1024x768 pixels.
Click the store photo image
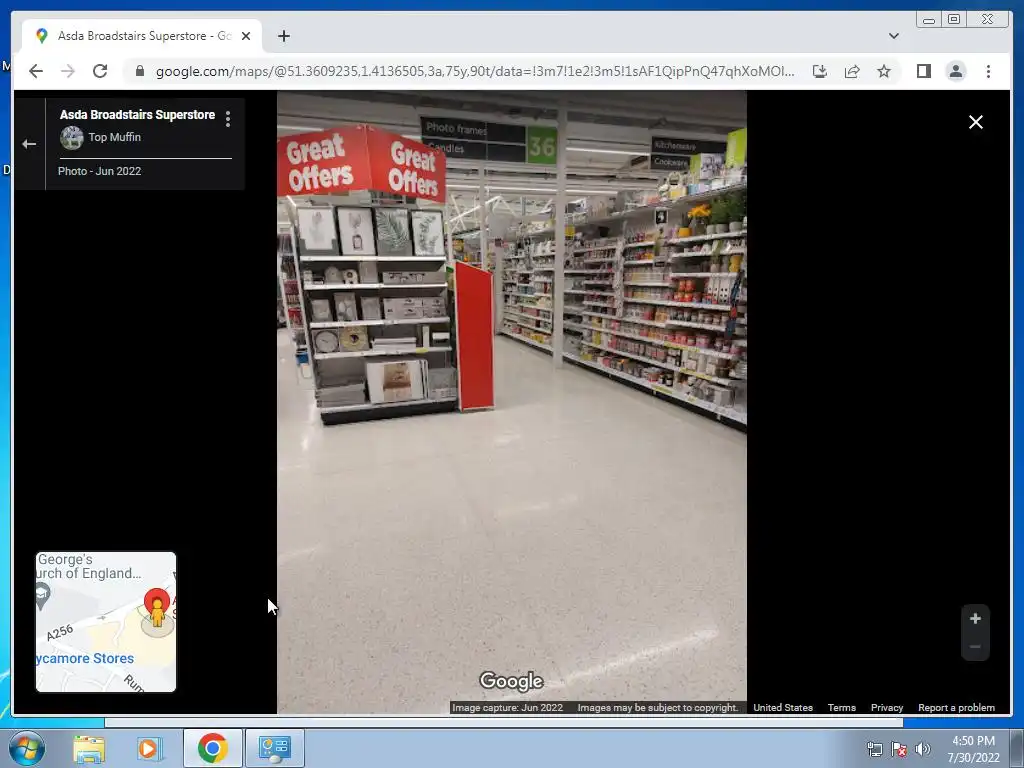coord(511,402)
